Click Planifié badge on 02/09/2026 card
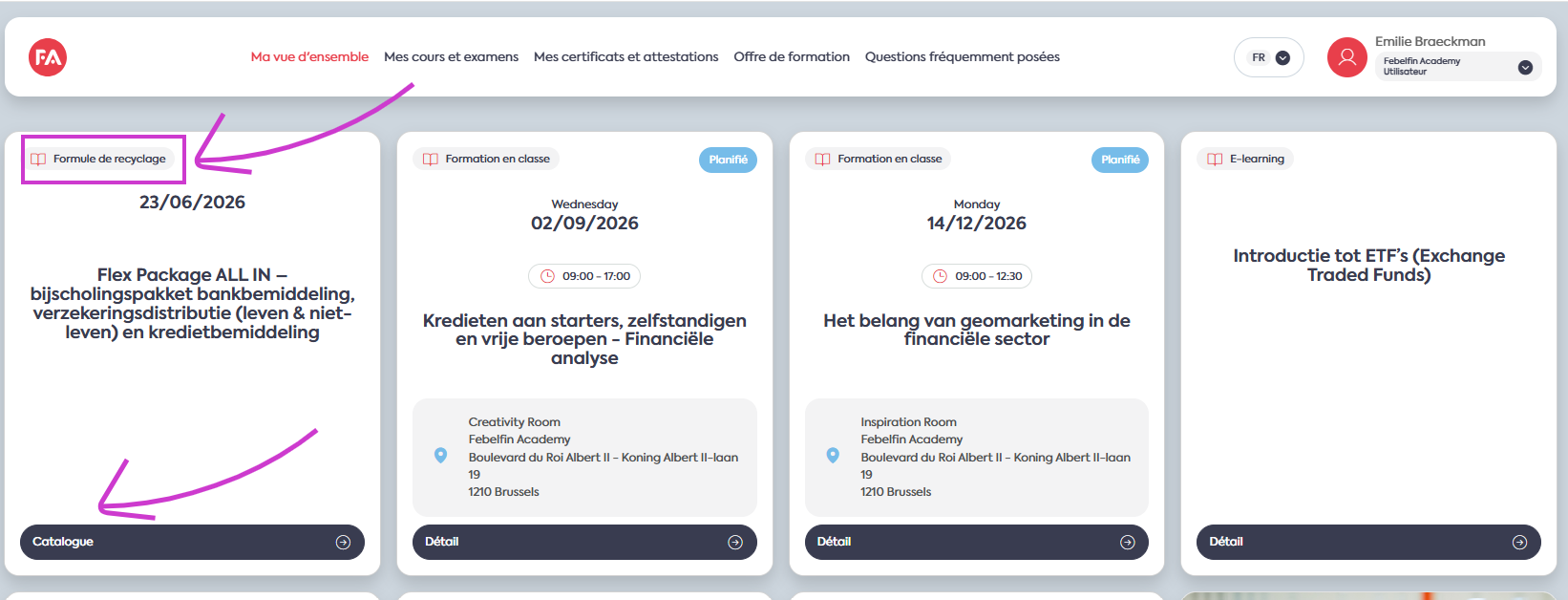The image size is (1568, 600). (728, 160)
